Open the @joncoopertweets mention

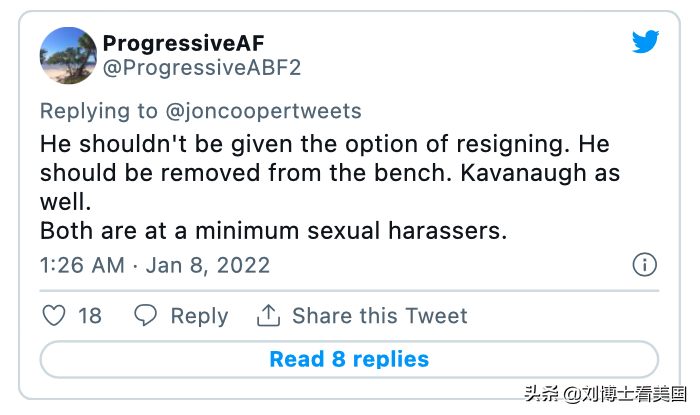pos(263,111)
